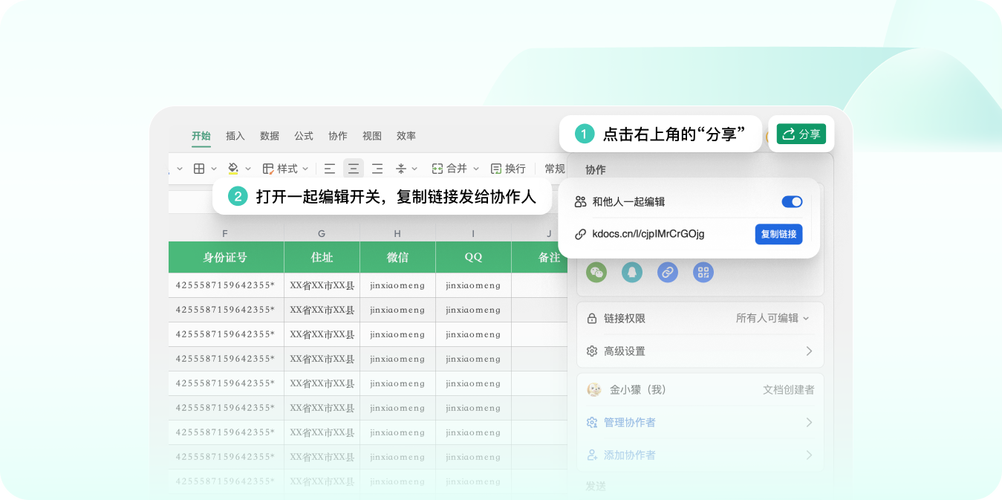Select column H header
1002x500 pixels.
397,233
